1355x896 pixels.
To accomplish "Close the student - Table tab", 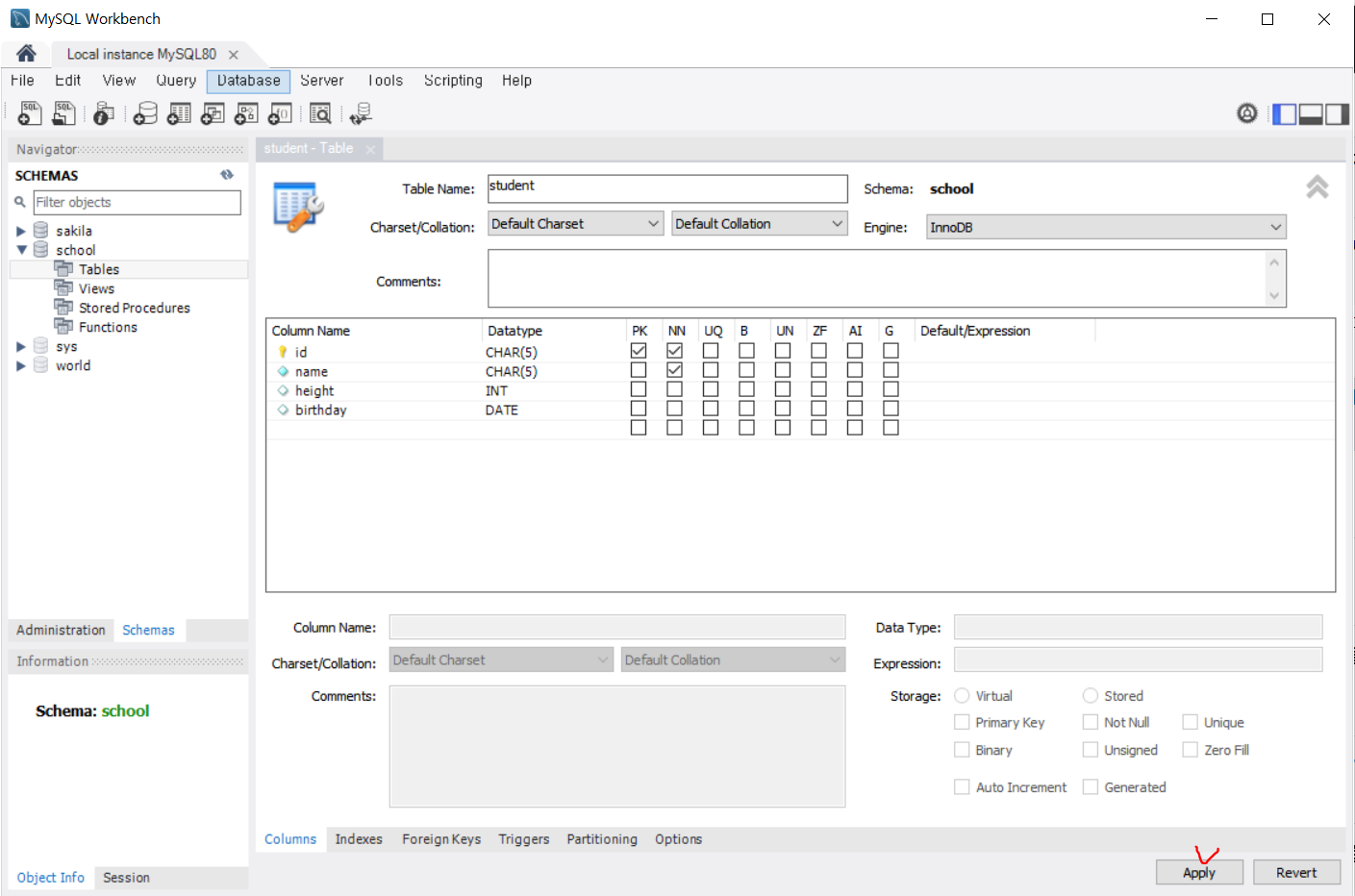I will click(x=370, y=149).
